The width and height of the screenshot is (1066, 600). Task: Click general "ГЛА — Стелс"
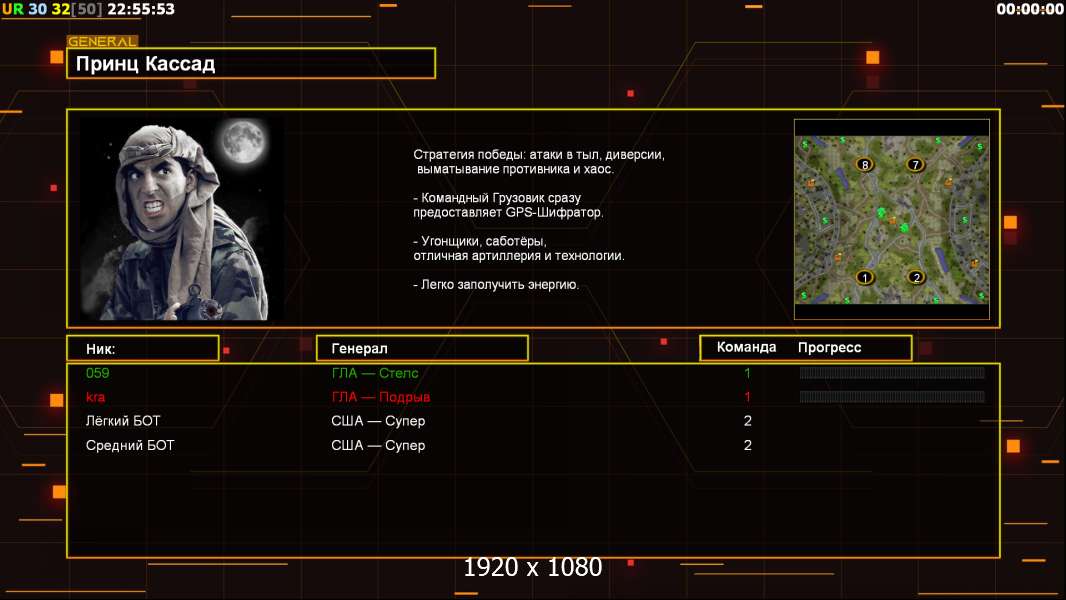[375, 373]
